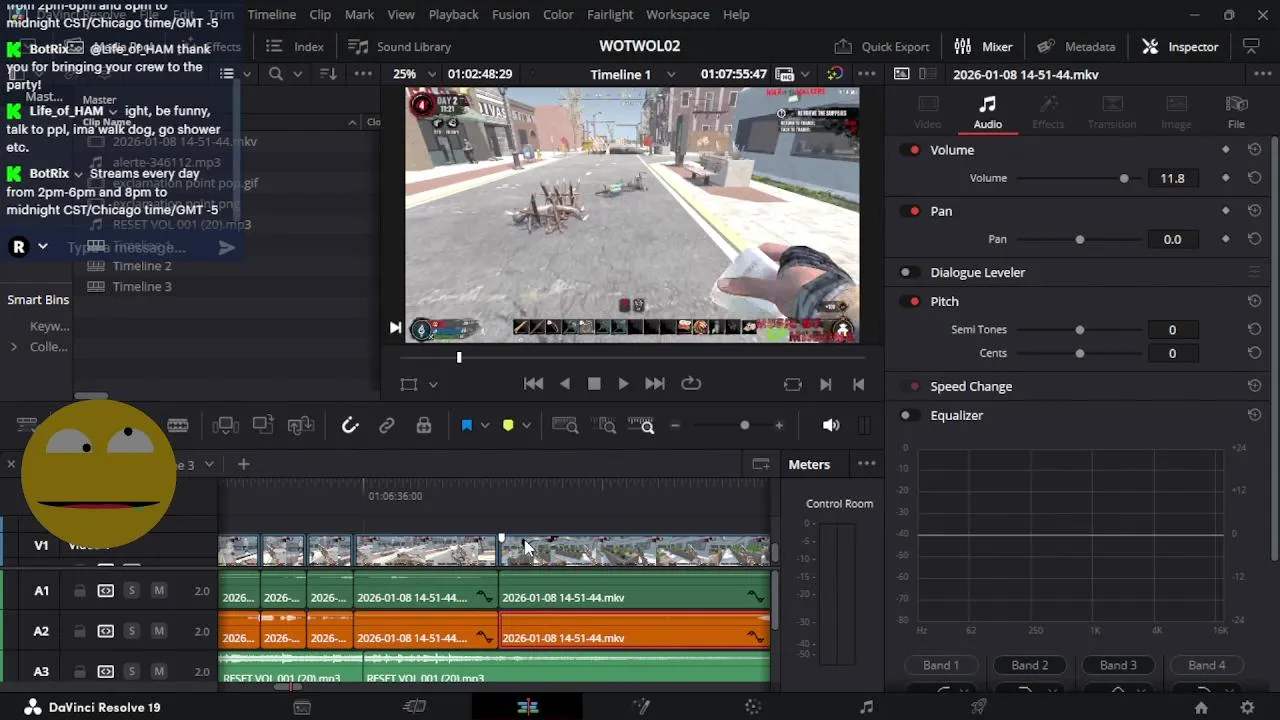Jump to the next clip
Screen dimensions: 1280x720
(655, 384)
